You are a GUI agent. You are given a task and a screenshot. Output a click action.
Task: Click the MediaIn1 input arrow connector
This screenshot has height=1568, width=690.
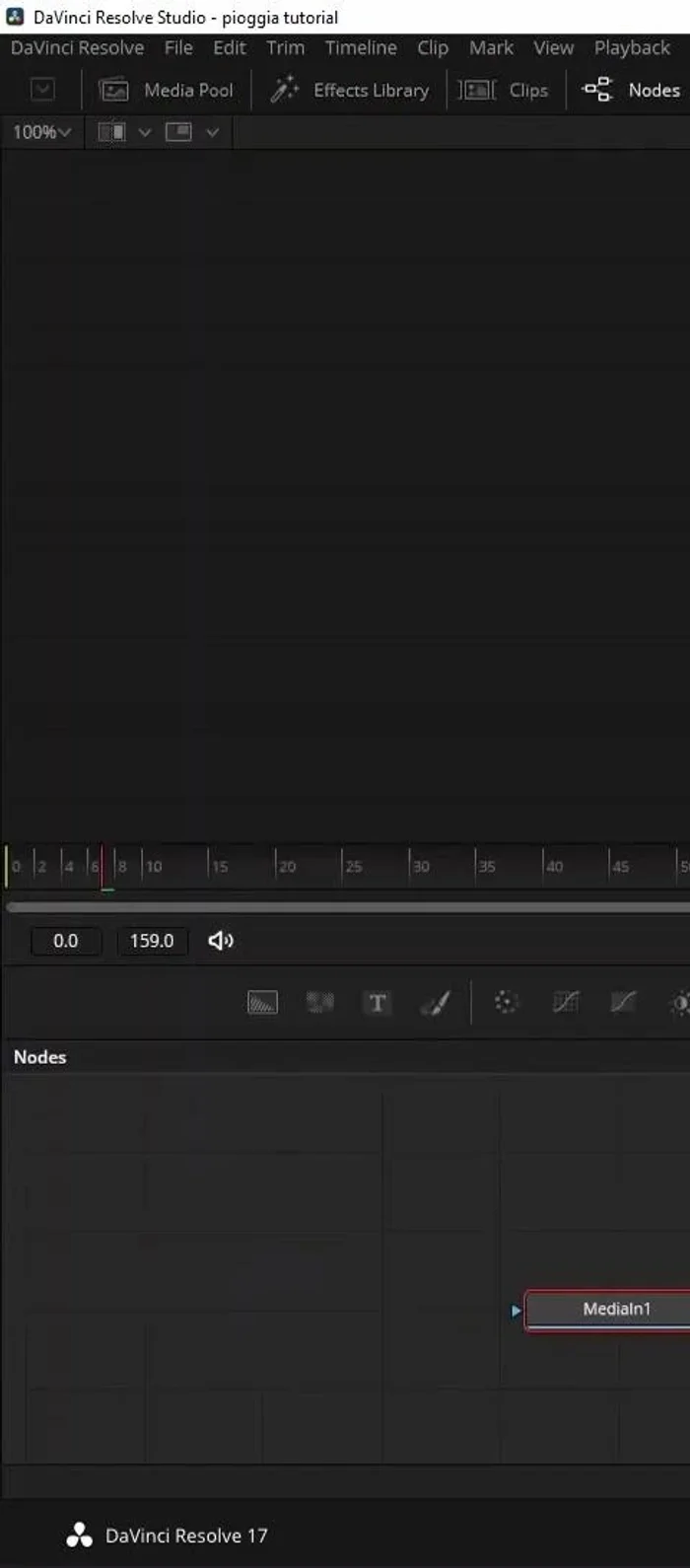516,1311
